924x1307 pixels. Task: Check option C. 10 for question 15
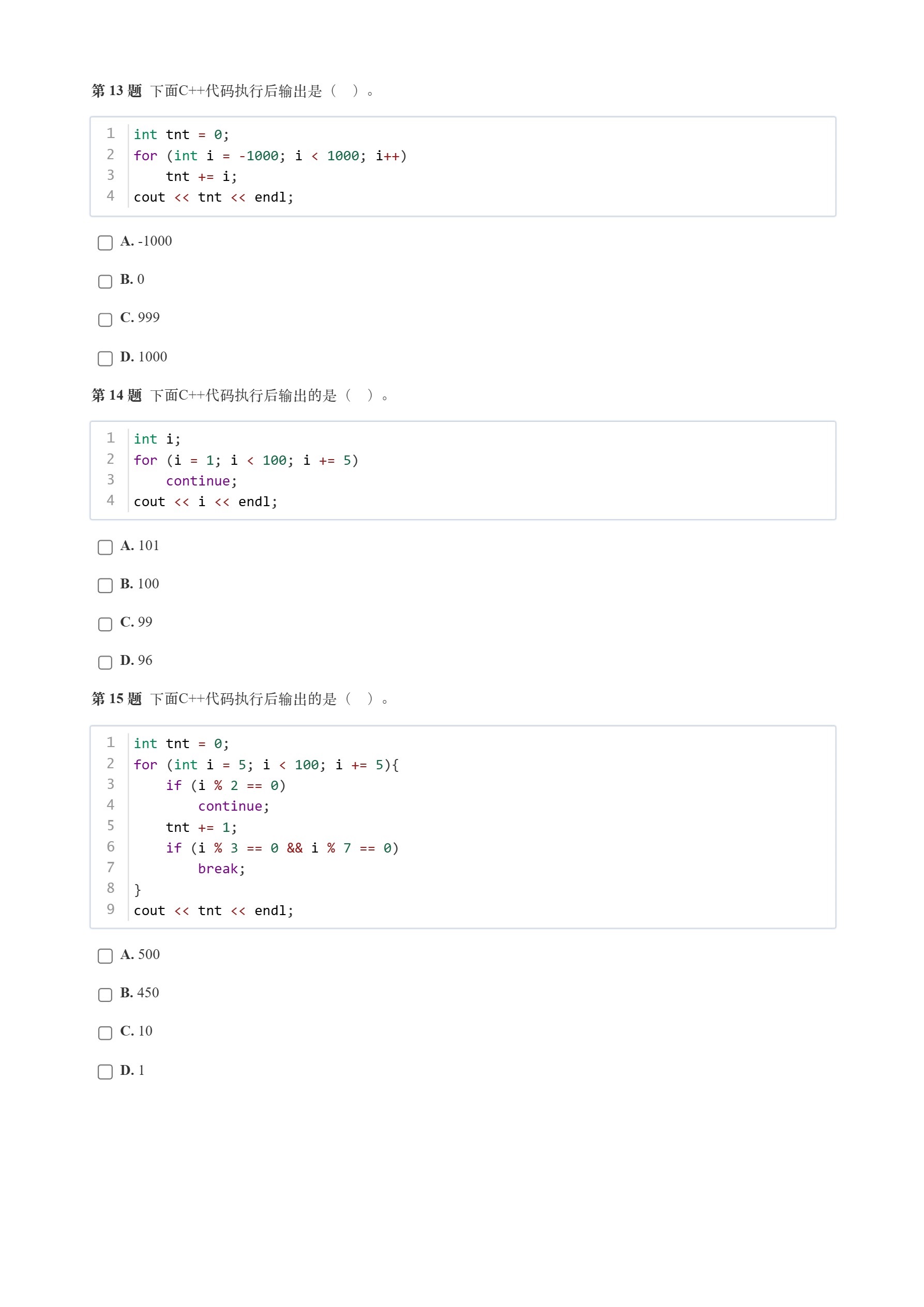[x=105, y=1033]
